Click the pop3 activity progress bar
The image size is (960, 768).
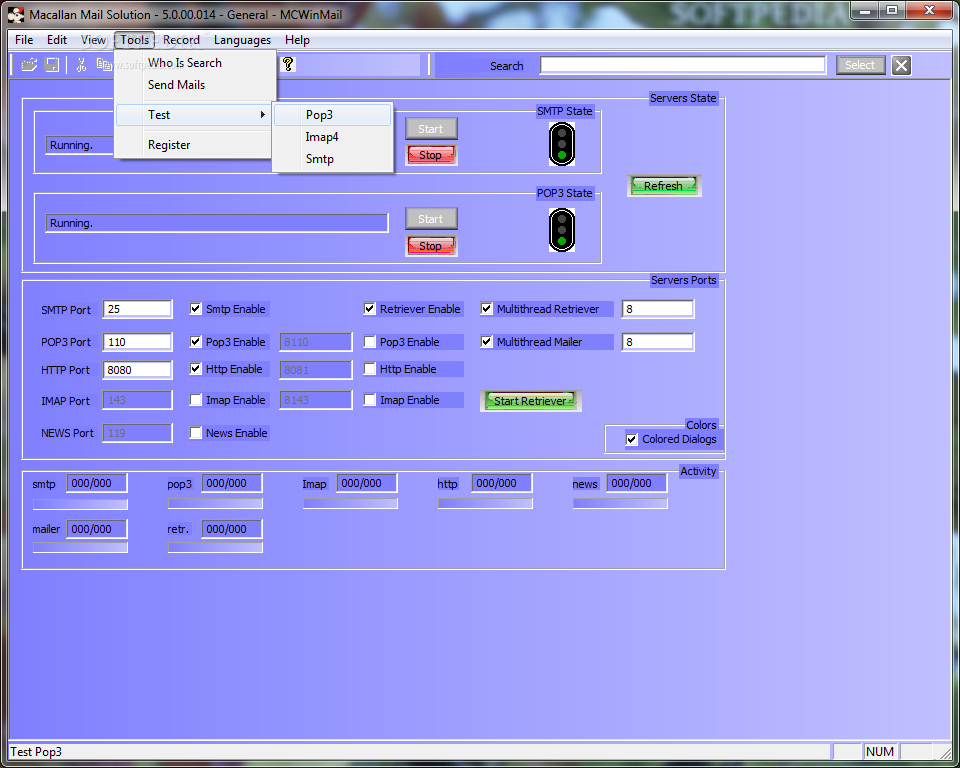click(216, 503)
